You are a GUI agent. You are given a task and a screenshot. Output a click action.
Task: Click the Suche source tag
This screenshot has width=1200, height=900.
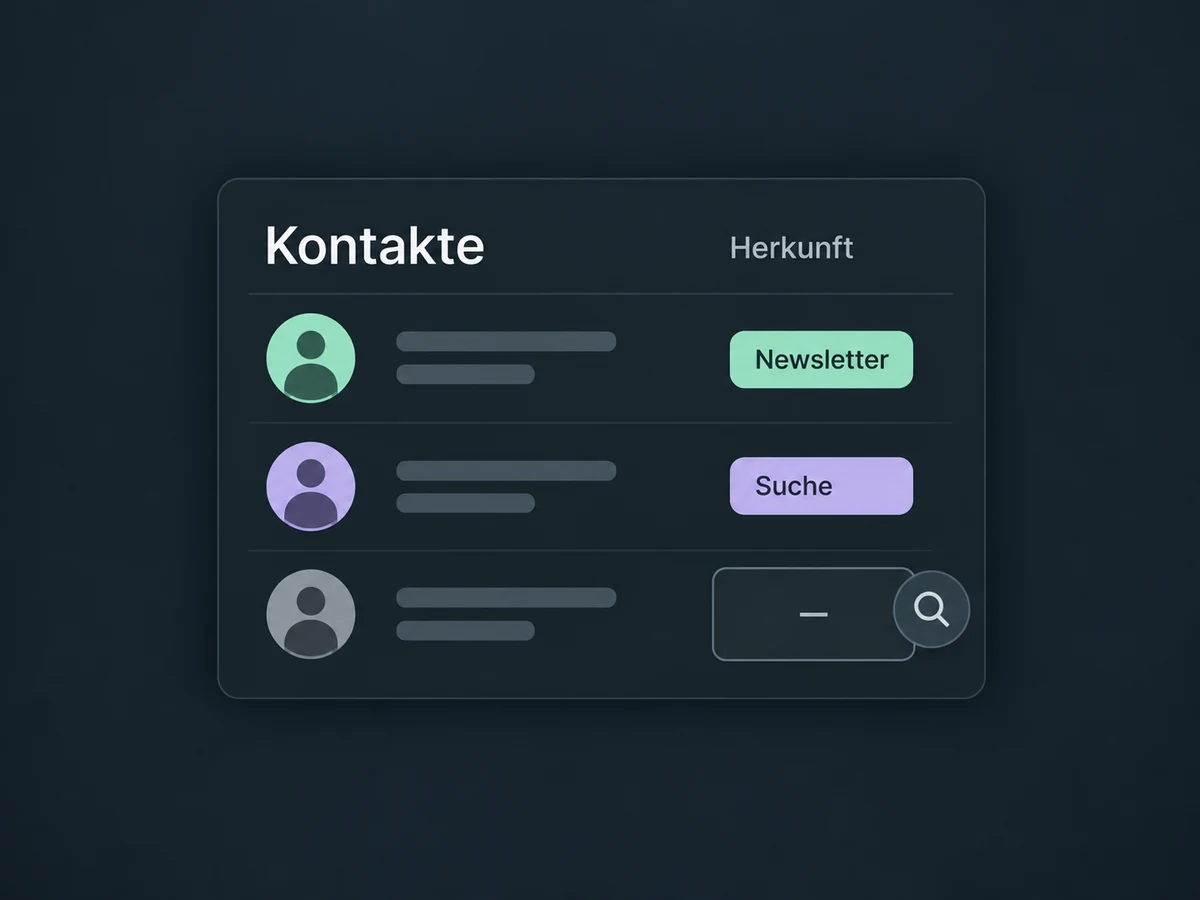click(x=821, y=486)
